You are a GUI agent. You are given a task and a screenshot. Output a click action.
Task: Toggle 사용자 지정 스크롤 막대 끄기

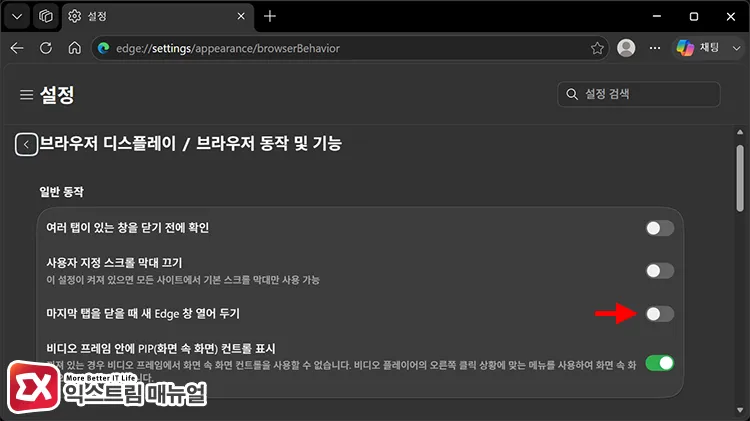pos(660,271)
